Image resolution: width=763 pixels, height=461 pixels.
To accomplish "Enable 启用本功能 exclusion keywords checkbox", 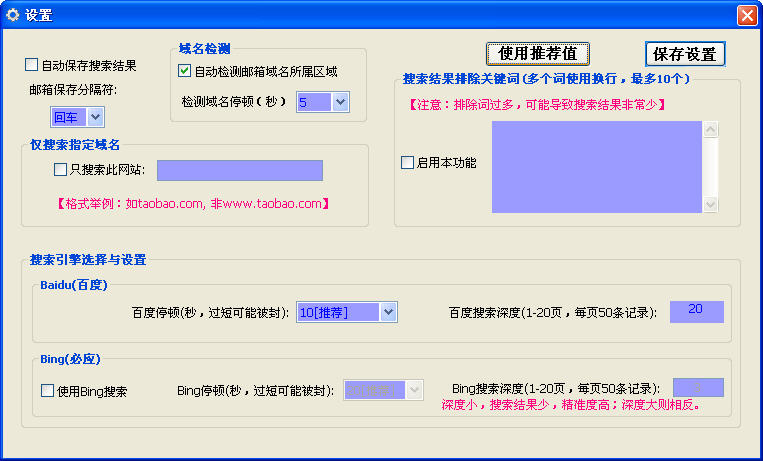I will (407, 162).
